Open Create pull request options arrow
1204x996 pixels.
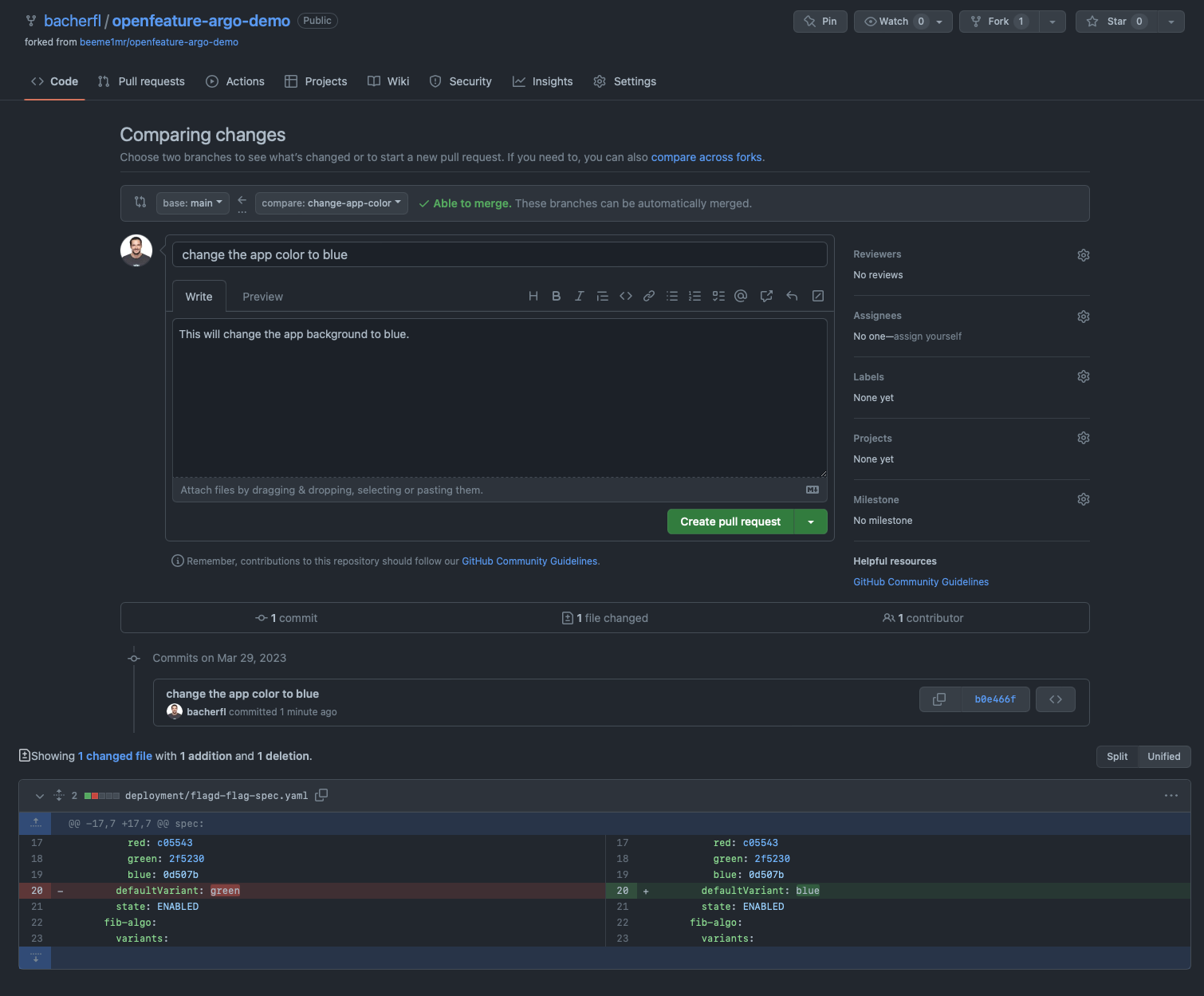click(x=811, y=522)
